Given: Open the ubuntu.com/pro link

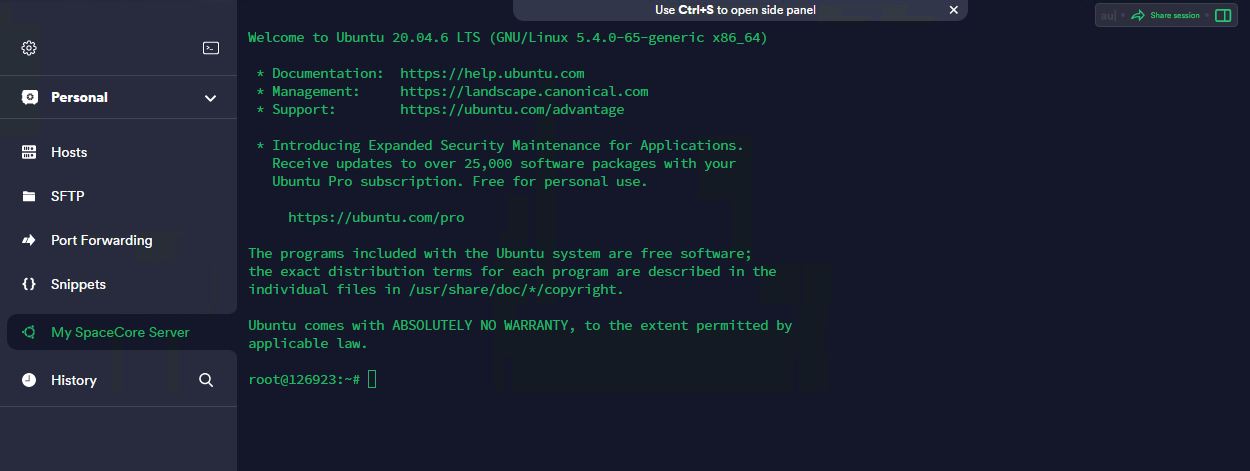Looking at the screenshot, I should pos(376,218).
